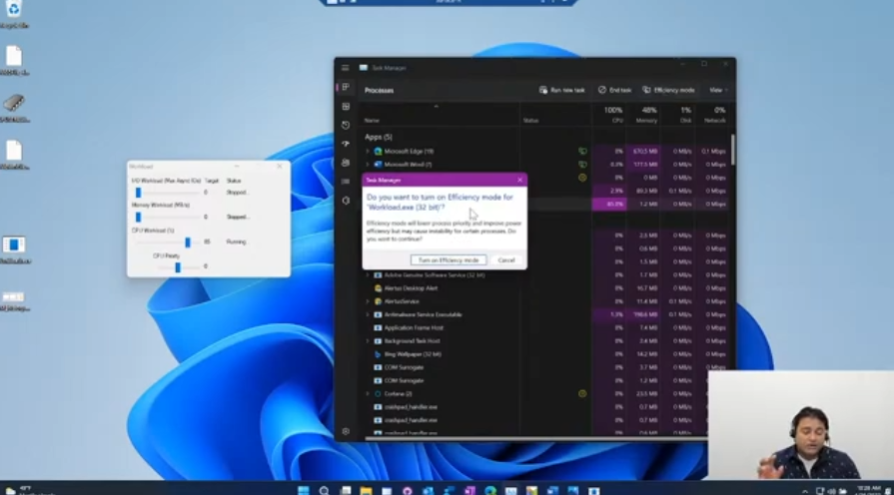Image resolution: width=894 pixels, height=495 pixels.
Task: Click suspended status icon on Cortana row
Action: [x=582, y=393]
